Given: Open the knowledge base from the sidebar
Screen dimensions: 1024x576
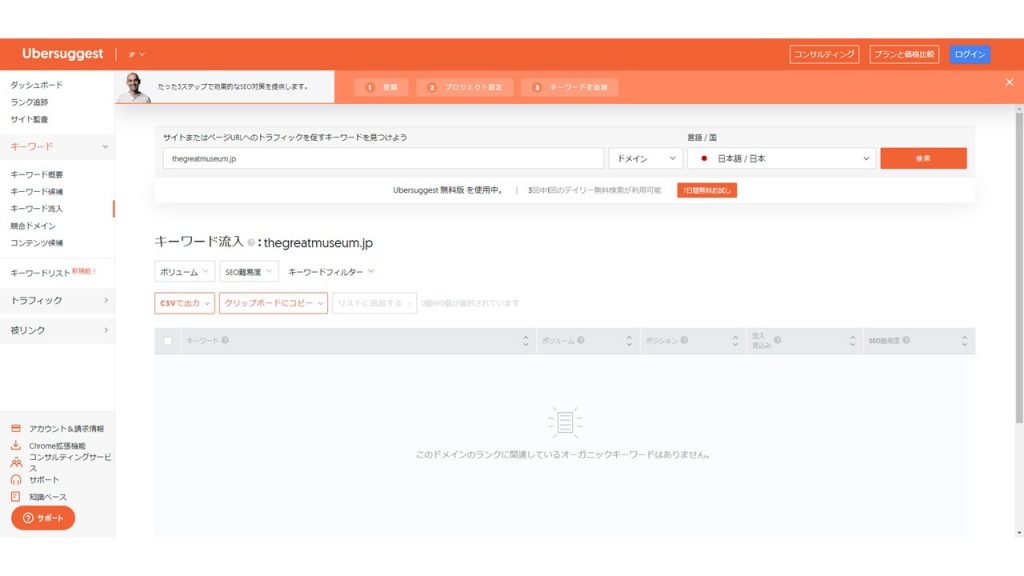Looking at the screenshot, I should (x=48, y=496).
